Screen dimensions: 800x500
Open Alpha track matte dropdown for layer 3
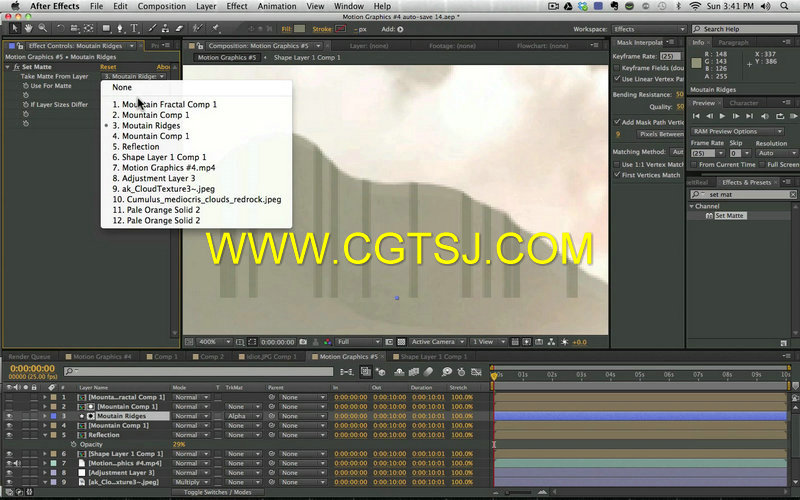243,416
